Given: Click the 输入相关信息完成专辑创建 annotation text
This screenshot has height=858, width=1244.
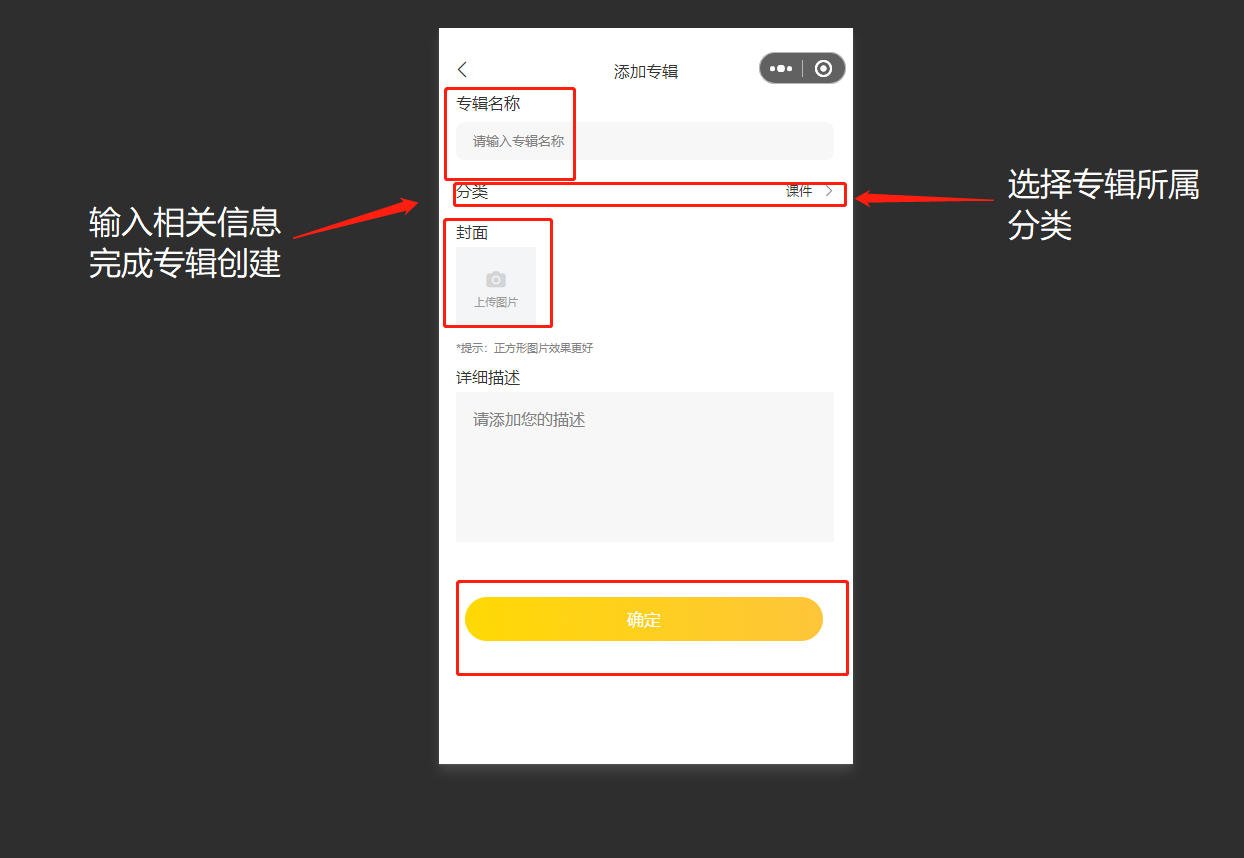Looking at the screenshot, I should tap(185, 241).
